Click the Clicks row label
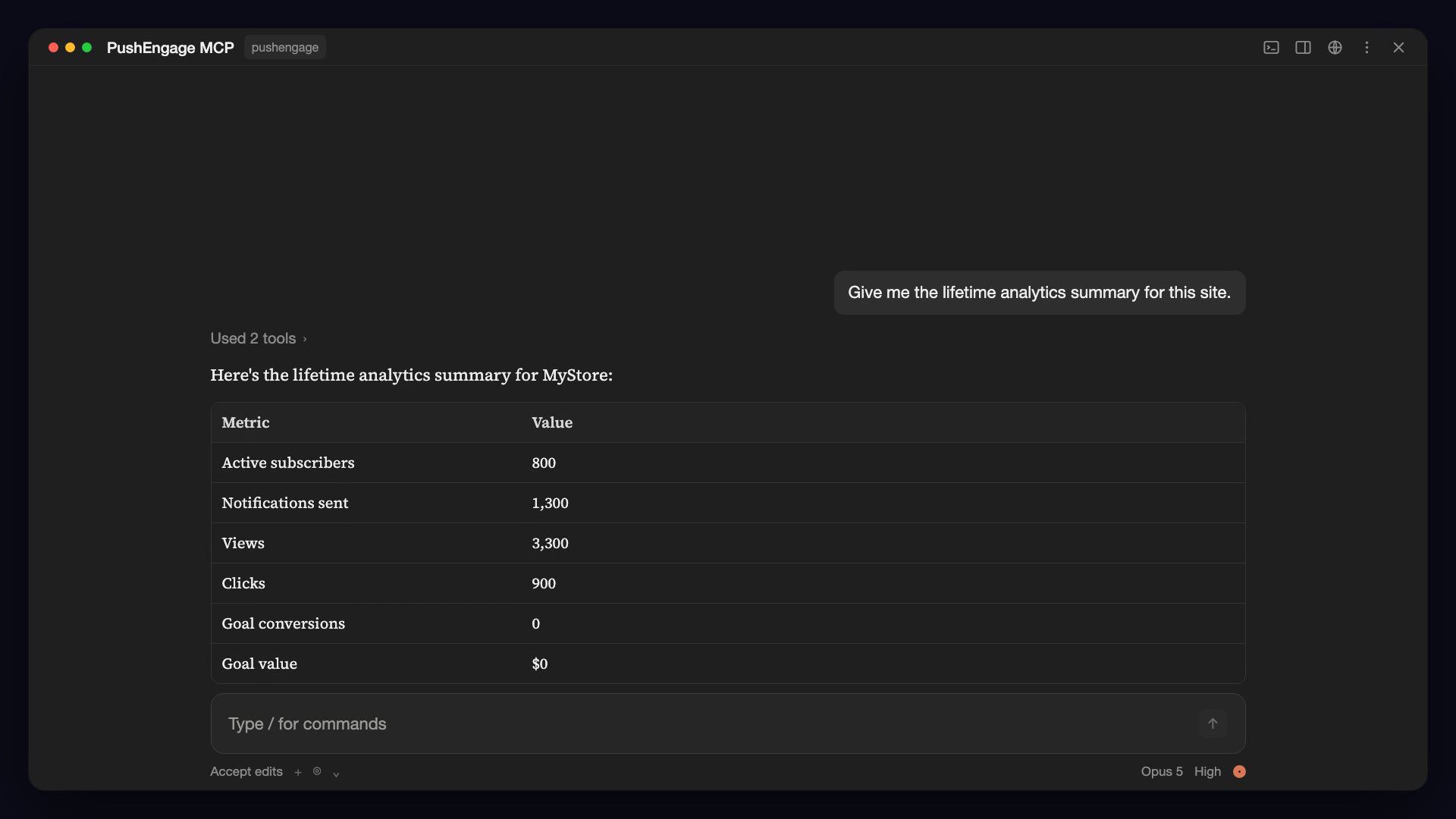Image resolution: width=1456 pixels, height=819 pixels. pyautogui.click(x=243, y=583)
